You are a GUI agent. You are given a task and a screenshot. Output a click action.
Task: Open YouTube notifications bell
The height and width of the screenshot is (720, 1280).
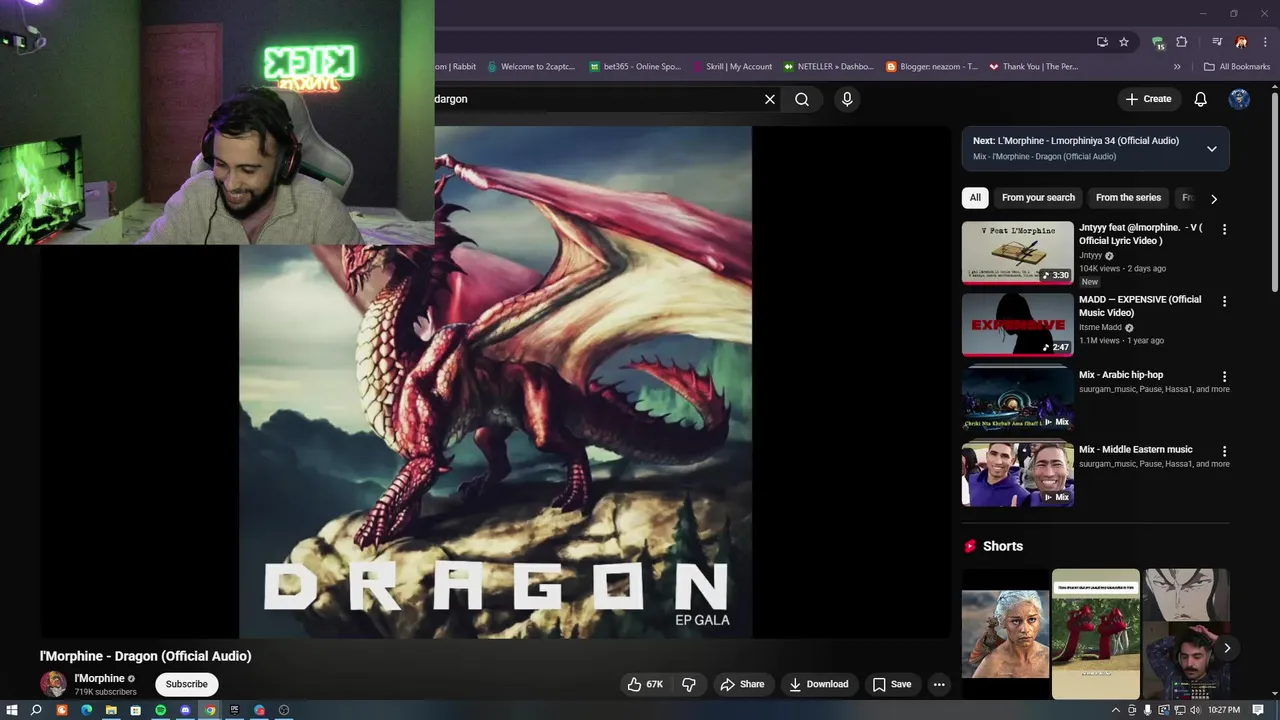[1201, 99]
